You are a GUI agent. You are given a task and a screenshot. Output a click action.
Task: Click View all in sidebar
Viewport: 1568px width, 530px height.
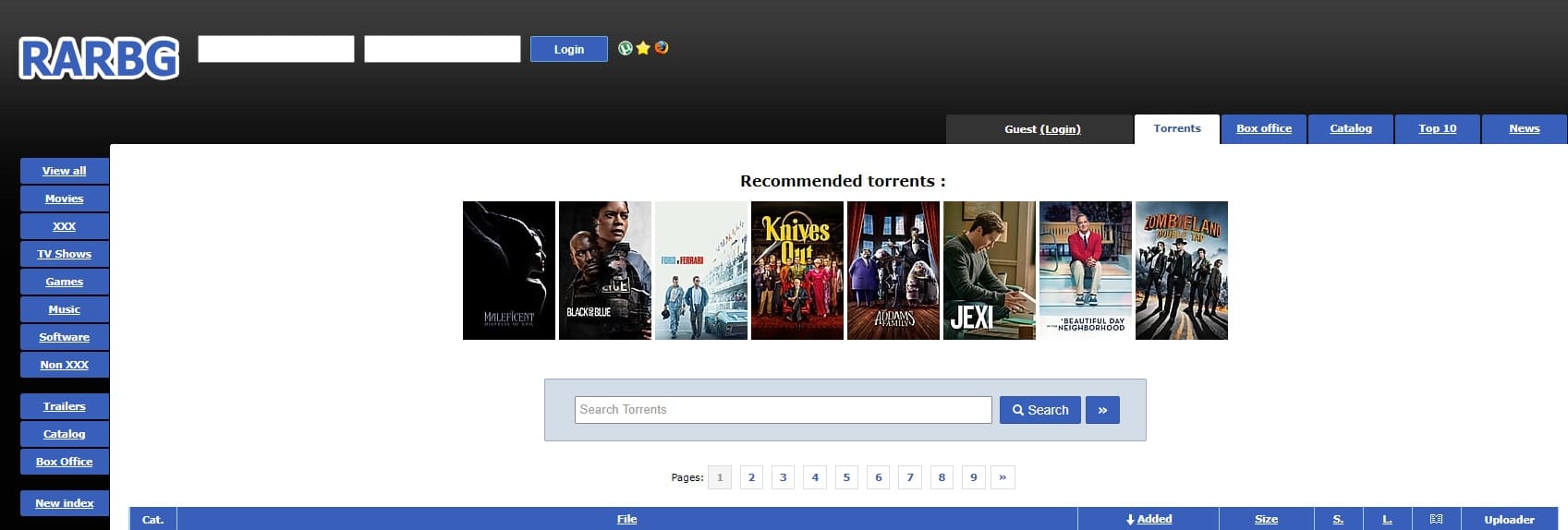pos(65,171)
